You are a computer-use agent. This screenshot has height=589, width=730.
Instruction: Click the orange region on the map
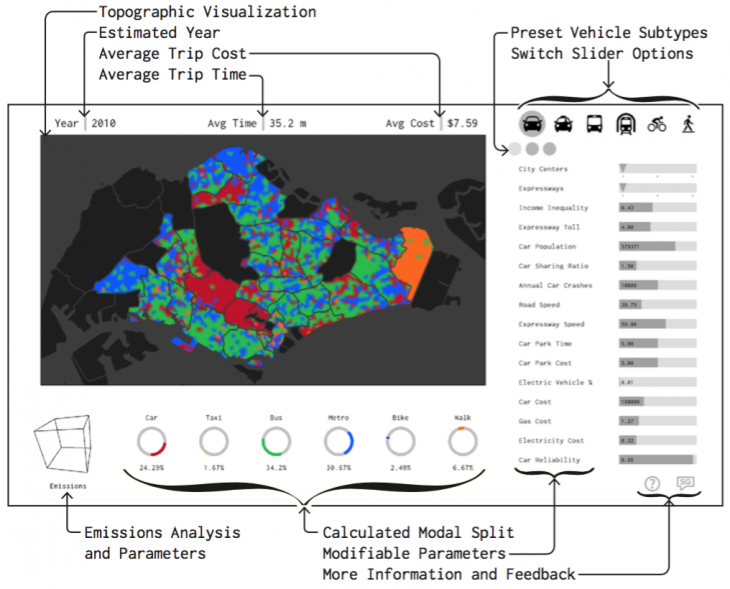click(411, 258)
